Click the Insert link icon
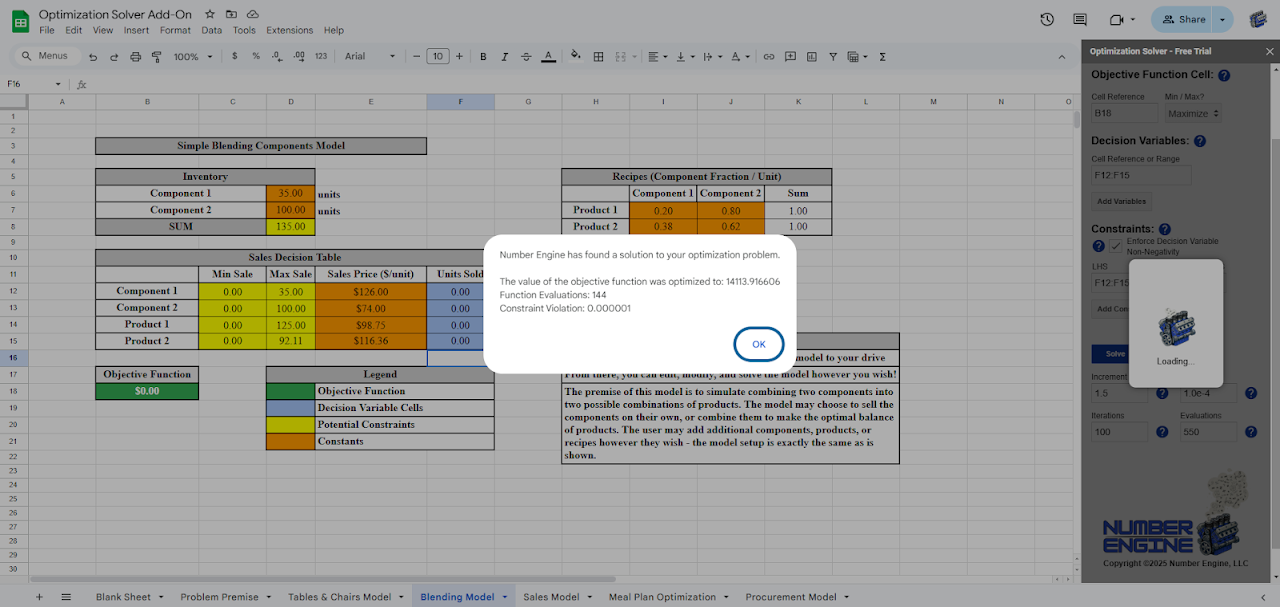This screenshot has height=607, width=1280. coord(769,57)
